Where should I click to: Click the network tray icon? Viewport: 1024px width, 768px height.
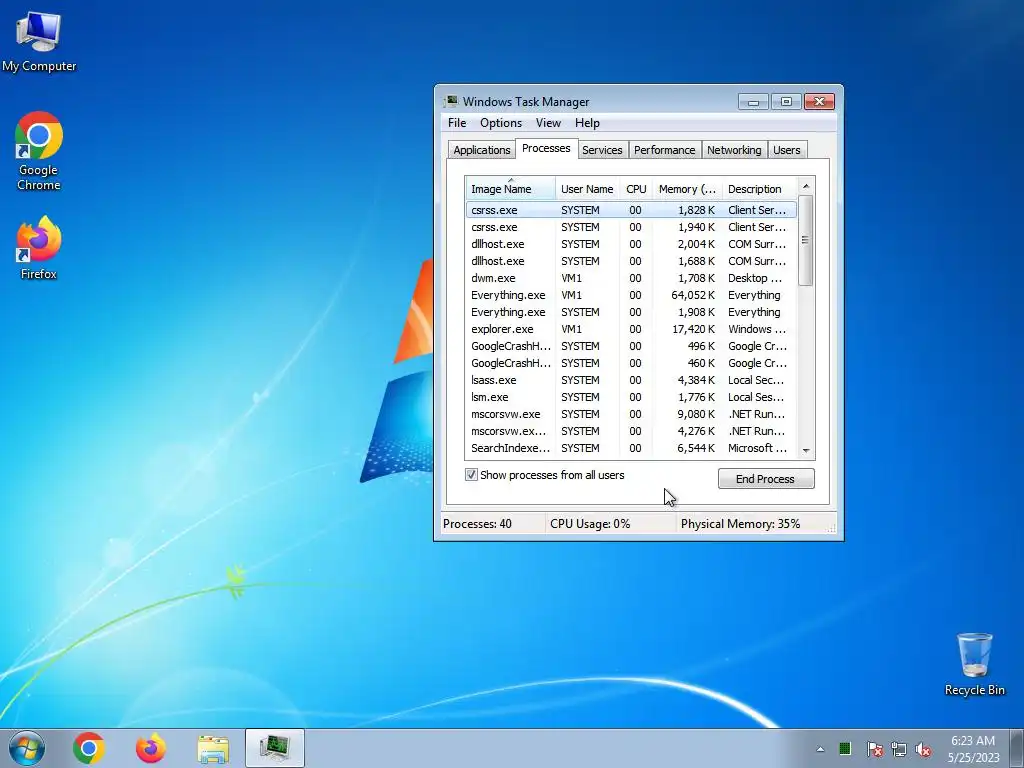pyautogui.click(x=899, y=749)
